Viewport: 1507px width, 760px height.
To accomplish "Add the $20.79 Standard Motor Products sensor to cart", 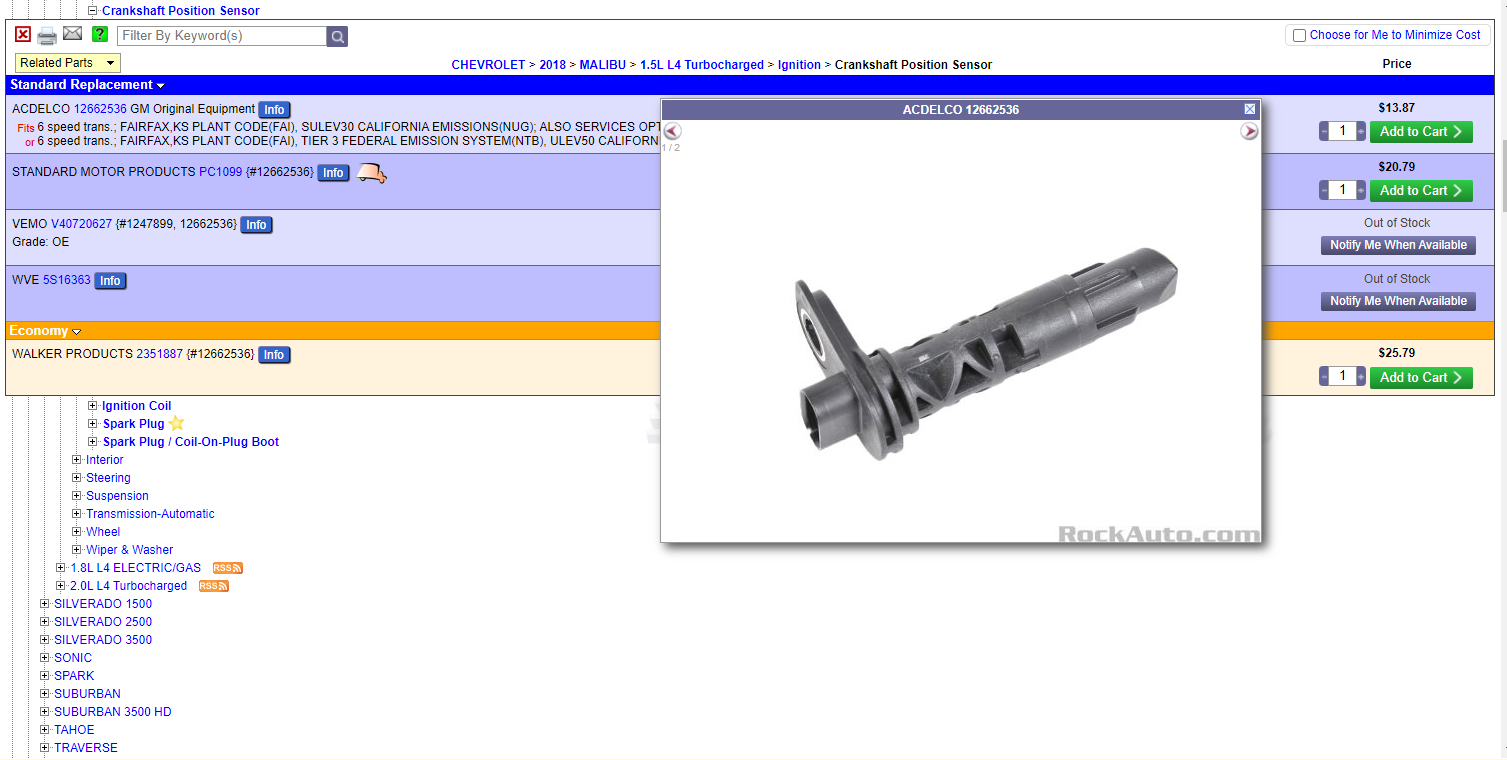I will [x=1421, y=190].
